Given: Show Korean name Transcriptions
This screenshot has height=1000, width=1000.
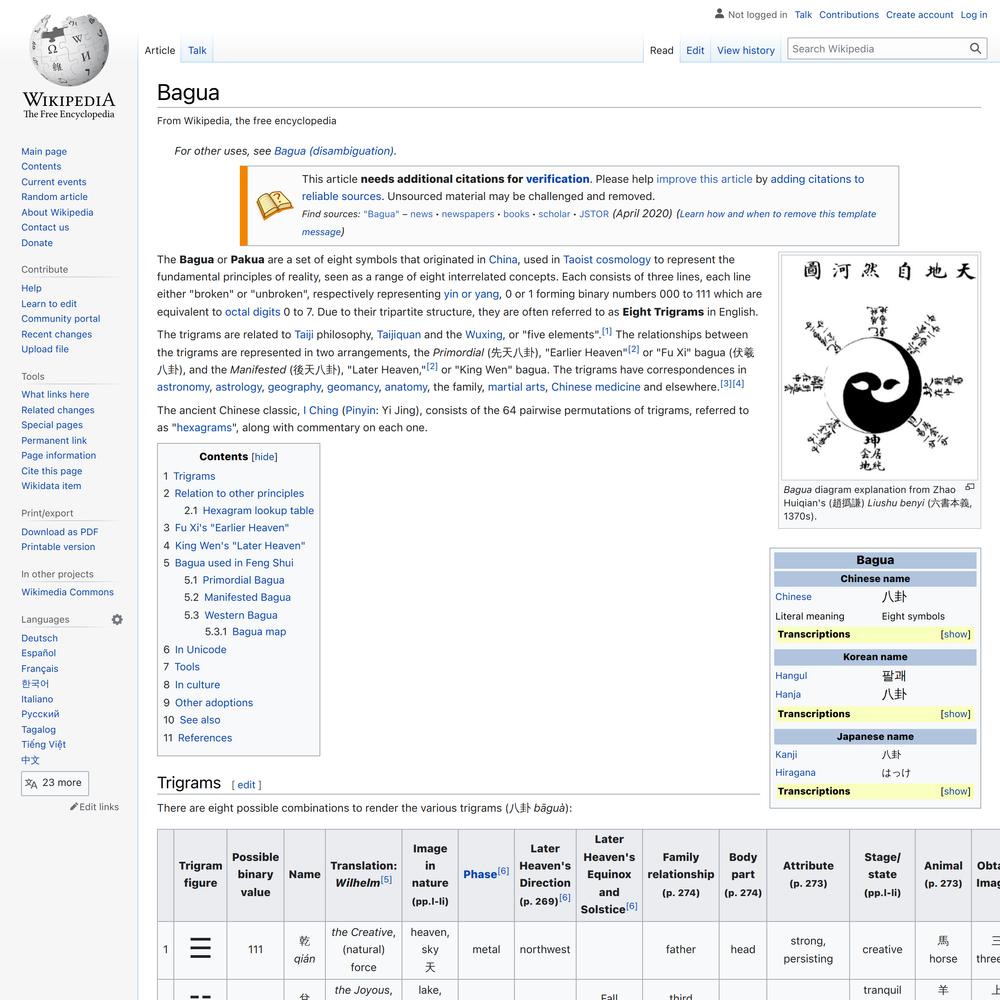Looking at the screenshot, I should coord(955,714).
